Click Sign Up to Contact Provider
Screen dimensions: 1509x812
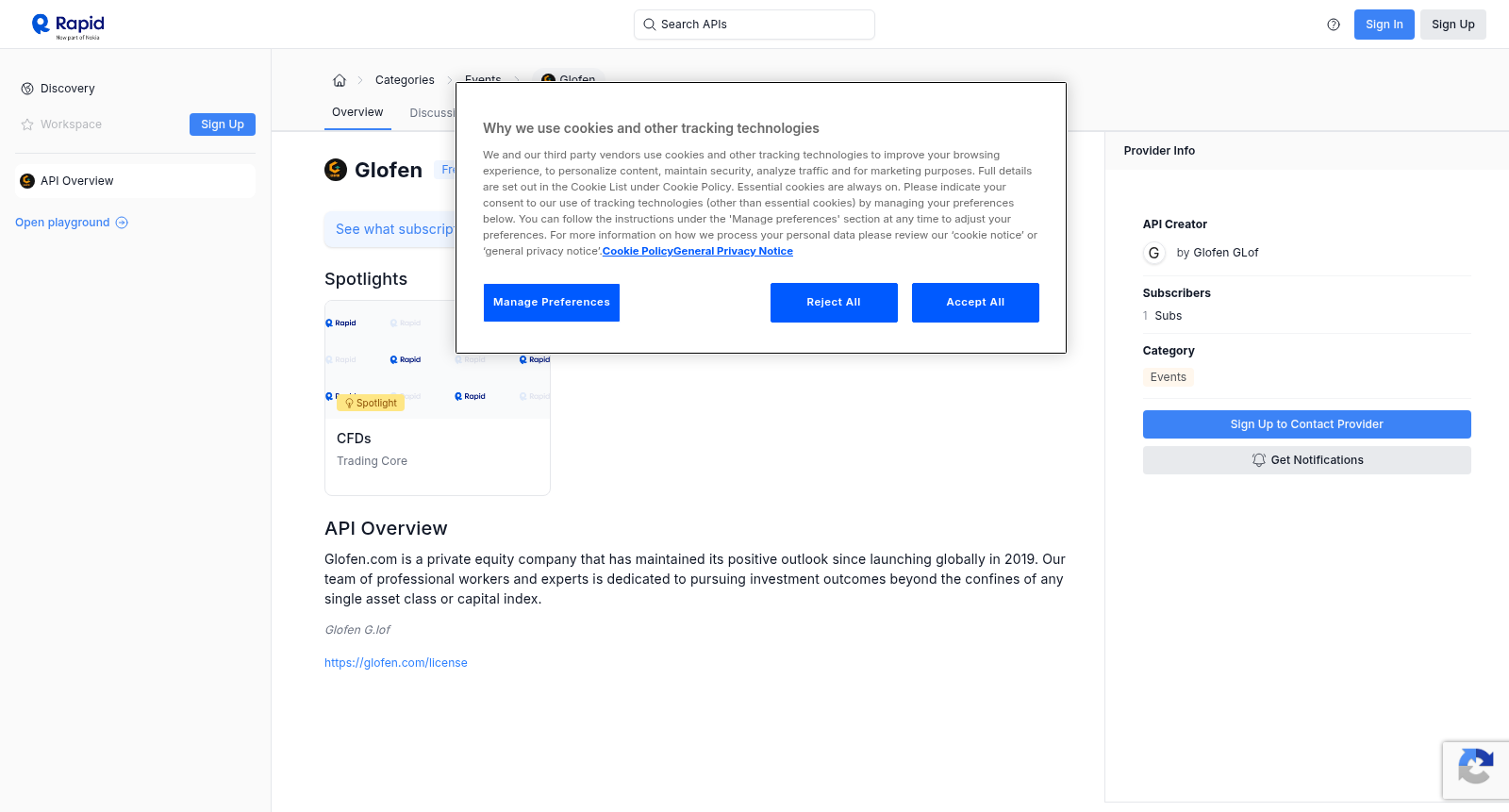(x=1307, y=424)
